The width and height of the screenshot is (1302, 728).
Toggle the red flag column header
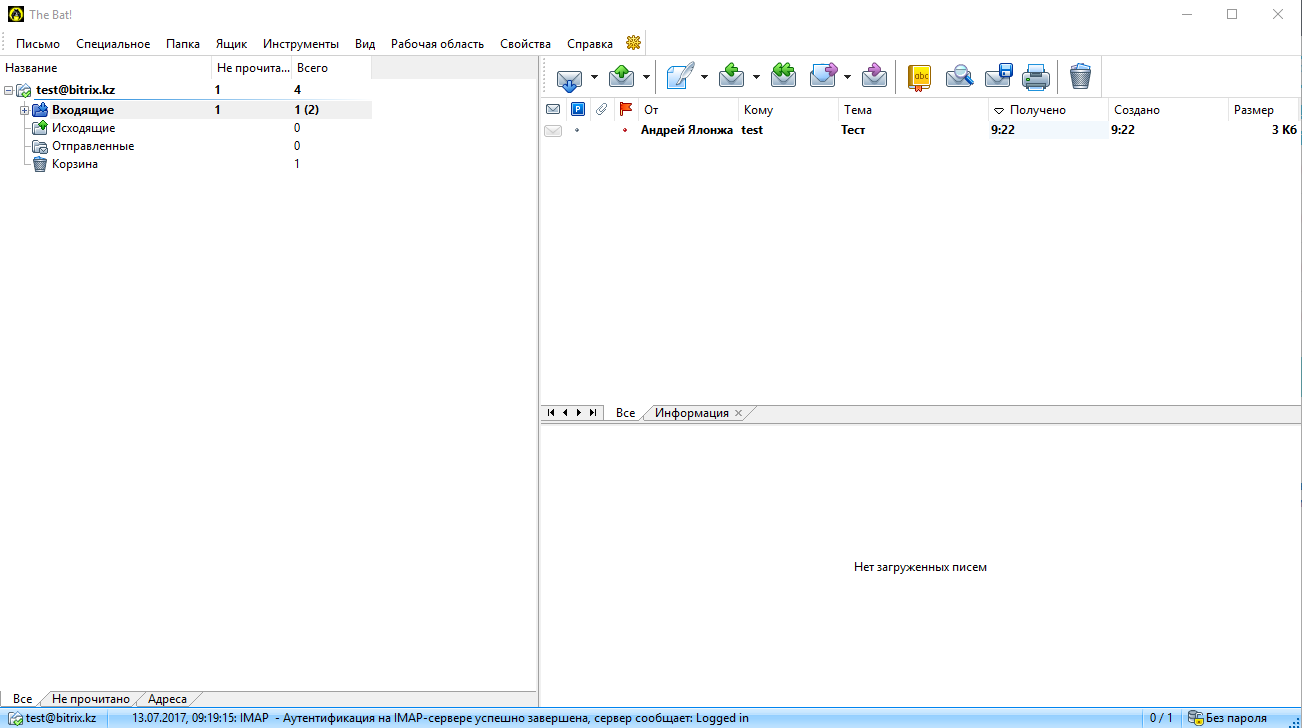coord(626,110)
